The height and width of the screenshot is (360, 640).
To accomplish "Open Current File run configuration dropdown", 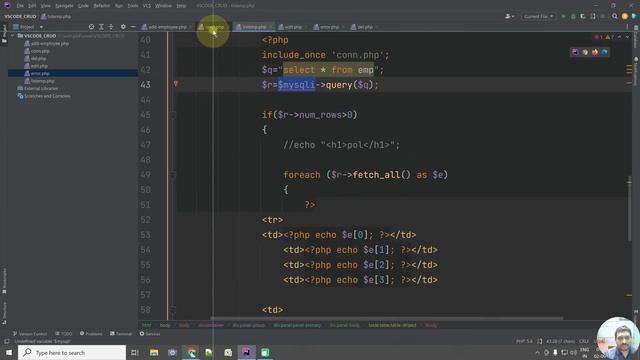I will click(x=538, y=16).
